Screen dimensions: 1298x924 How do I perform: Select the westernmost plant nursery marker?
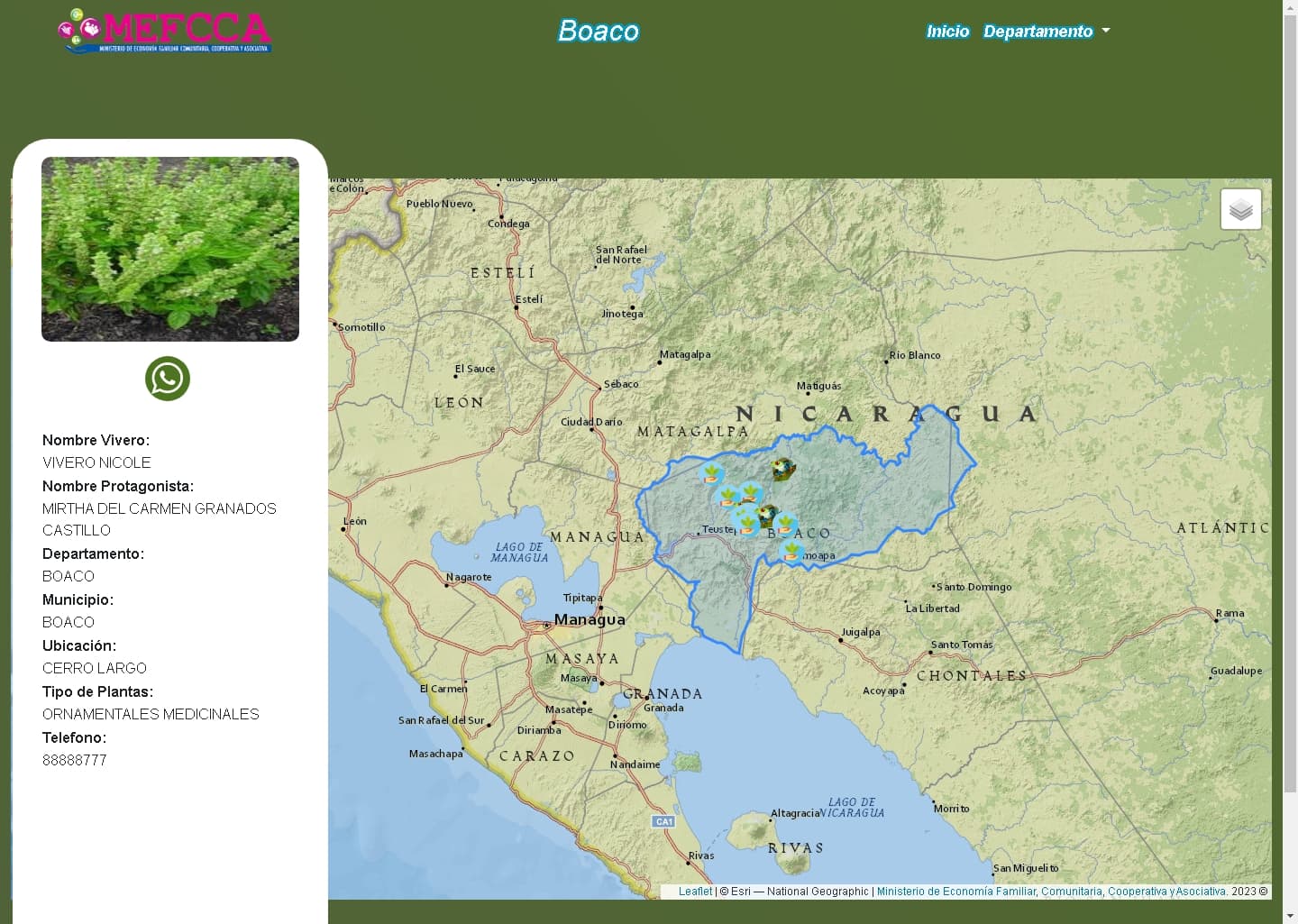coord(711,473)
